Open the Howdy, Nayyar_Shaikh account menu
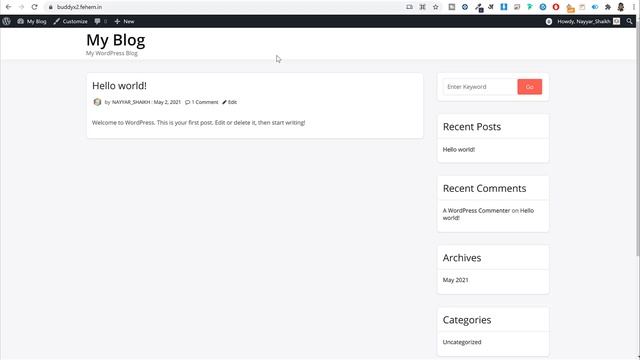Viewport: 640px width, 360px height. pos(588,21)
